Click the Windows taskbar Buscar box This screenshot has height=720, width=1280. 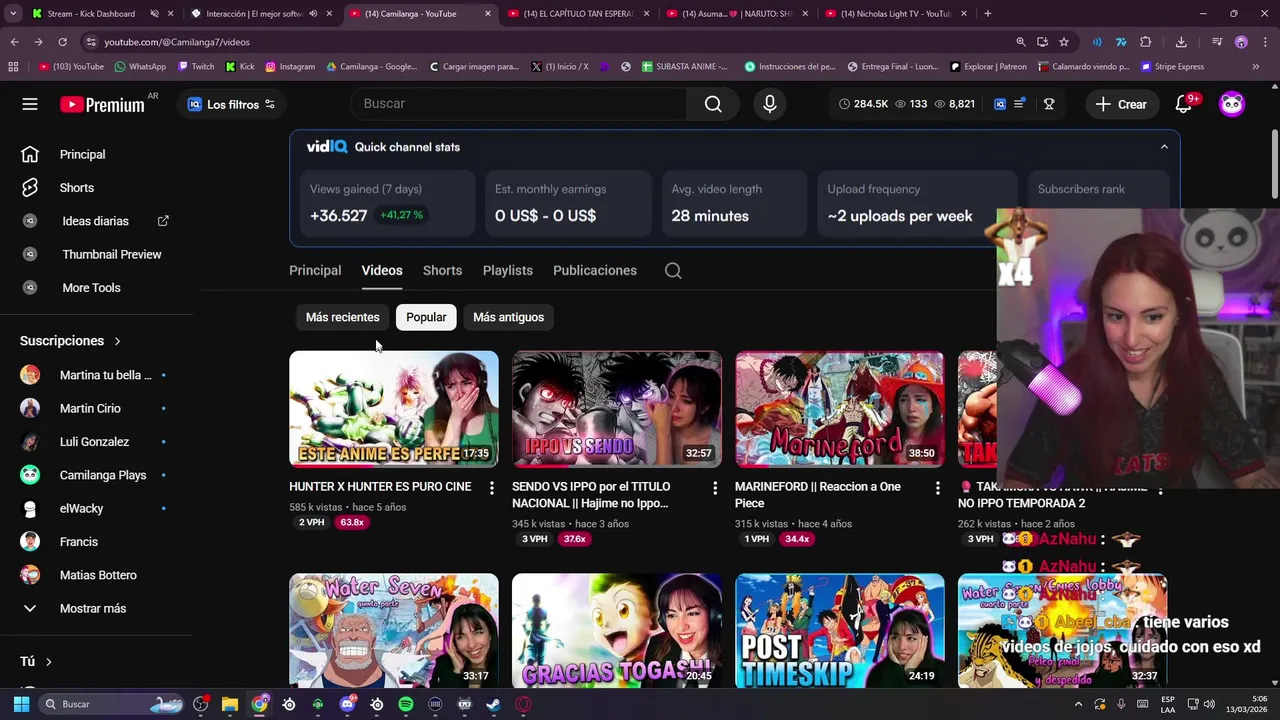(x=112, y=704)
